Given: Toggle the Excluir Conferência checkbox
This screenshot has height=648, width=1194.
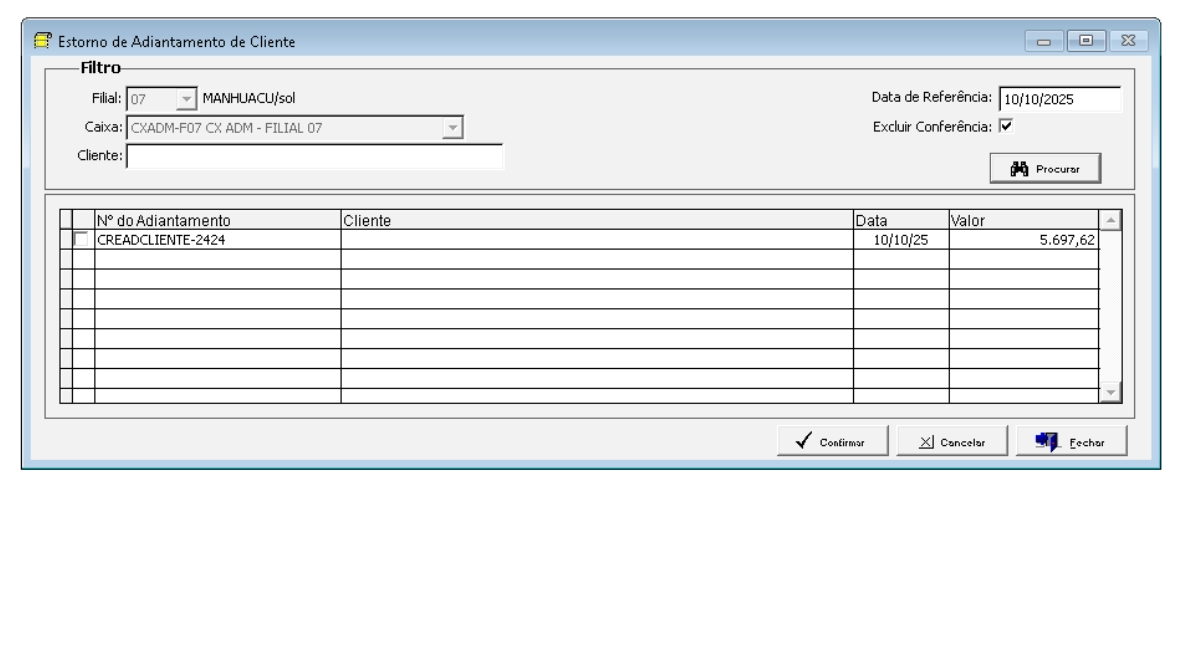Looking at the screenshot, I should point(1006,127).
